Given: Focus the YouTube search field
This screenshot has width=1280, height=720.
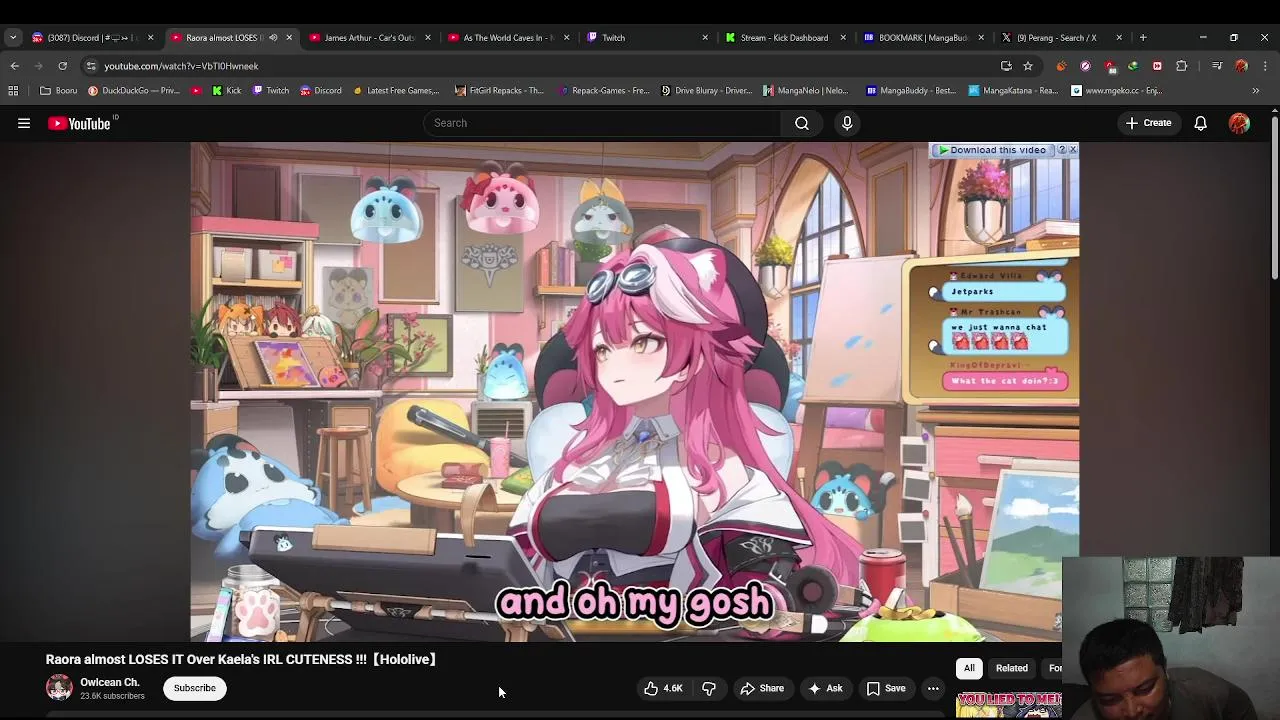Looking at the screenshot, I should [603, 123].
